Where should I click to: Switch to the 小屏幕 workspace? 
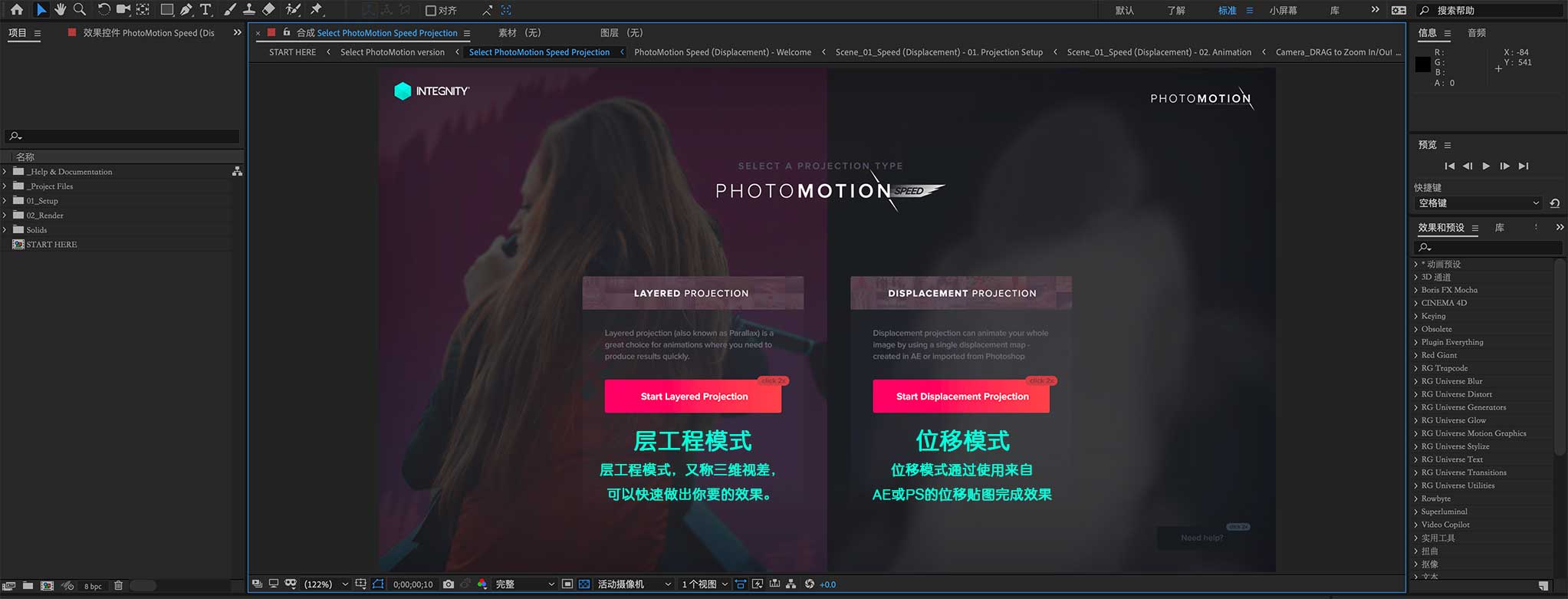click(1283, 11)
